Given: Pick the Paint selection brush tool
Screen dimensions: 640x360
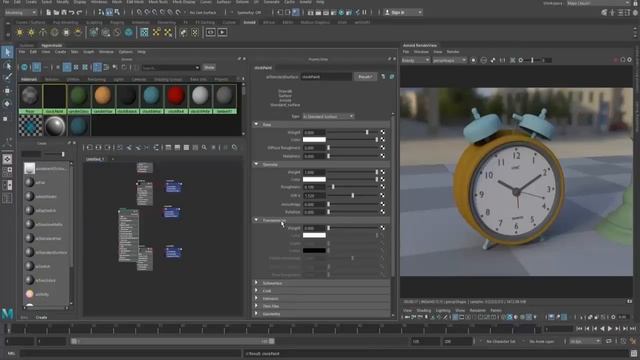Looking at the screenshot, I should click(7, 78).
